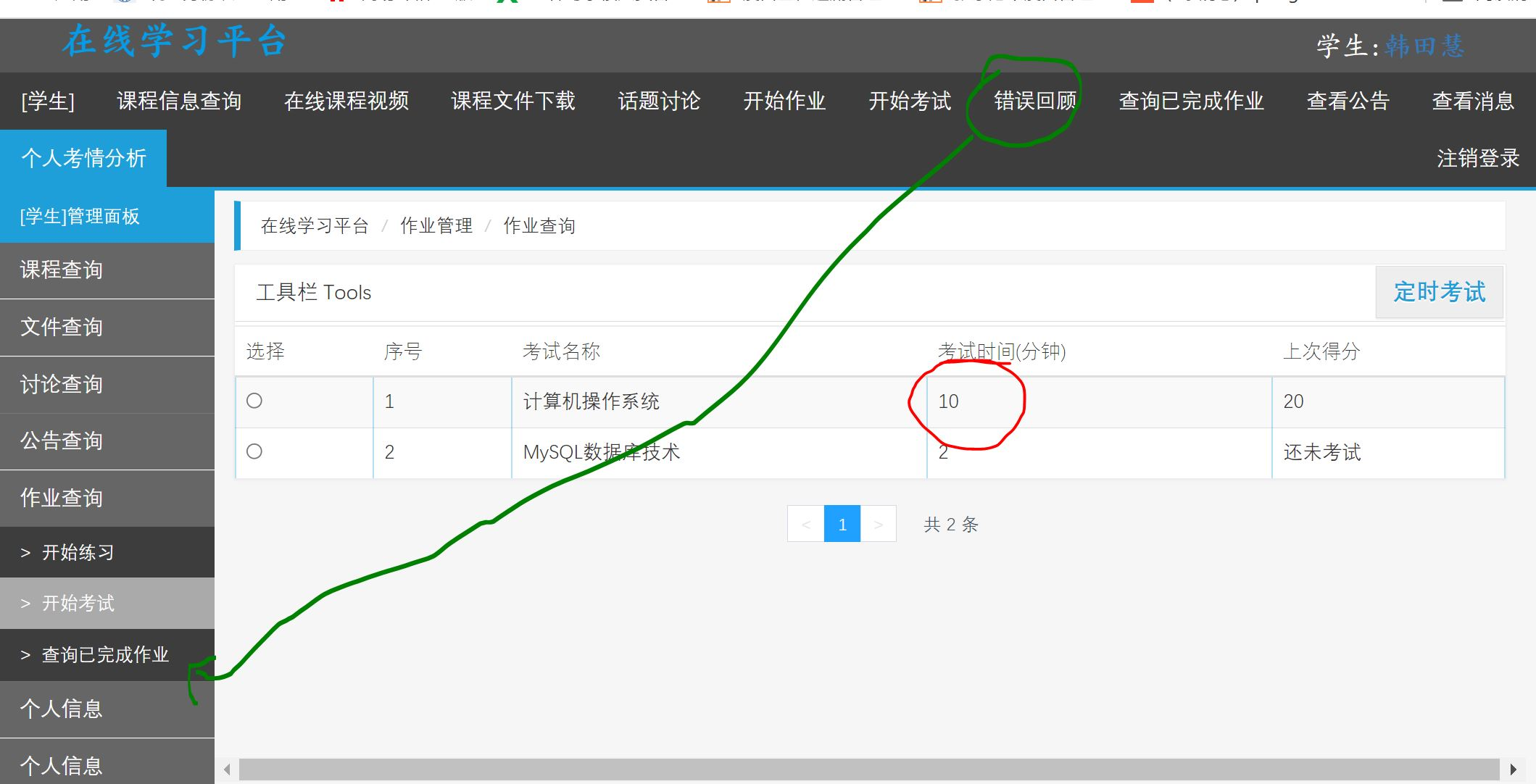This screenshot has width=1536, height=784.
Task: Click the horizontal scrollbar track
Action: pos(868,770)
